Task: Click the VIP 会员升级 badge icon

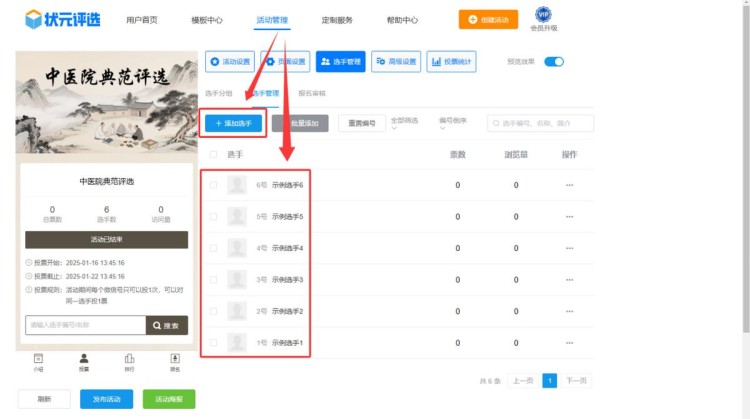Action: tap(543, 15)
